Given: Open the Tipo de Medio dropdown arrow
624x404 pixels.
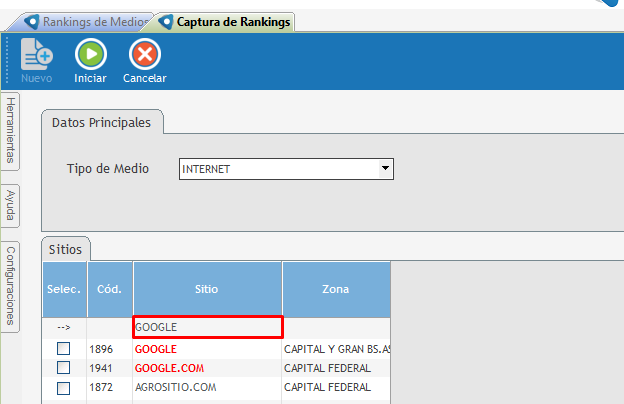Looking at the screenshot, I should click(x=385, y=169).
